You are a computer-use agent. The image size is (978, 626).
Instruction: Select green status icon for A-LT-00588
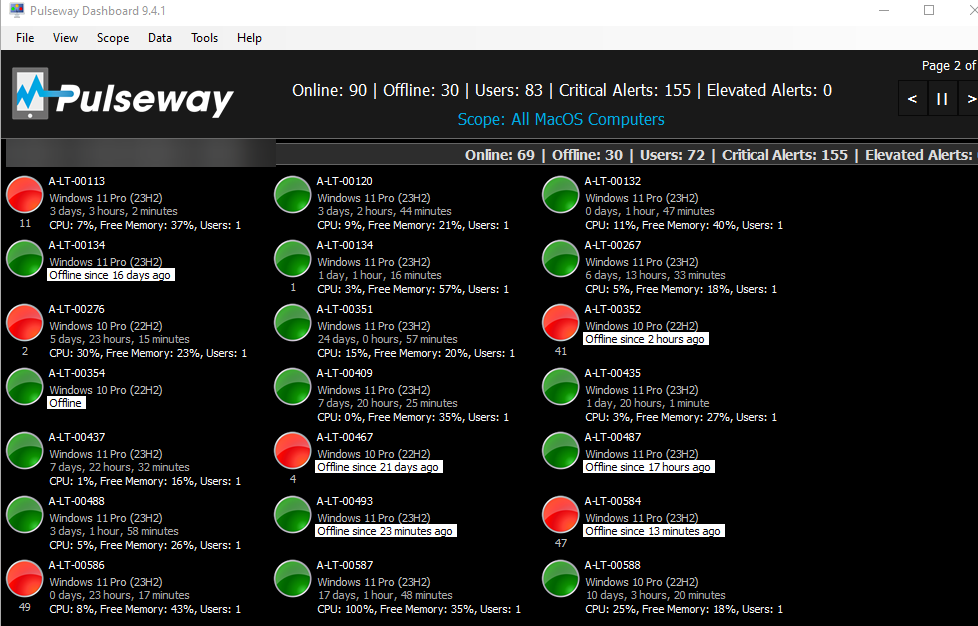click(x=561, y=579)
